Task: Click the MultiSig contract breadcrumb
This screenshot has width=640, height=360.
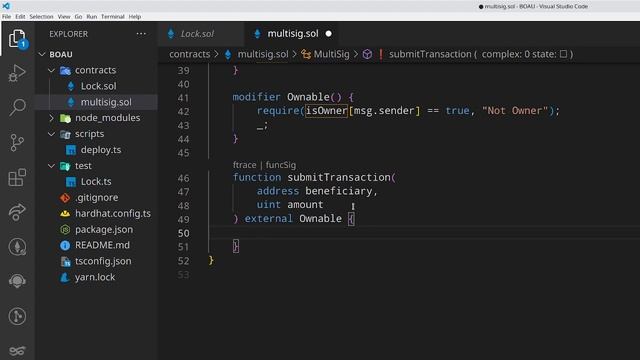Action: pos(331,54)
